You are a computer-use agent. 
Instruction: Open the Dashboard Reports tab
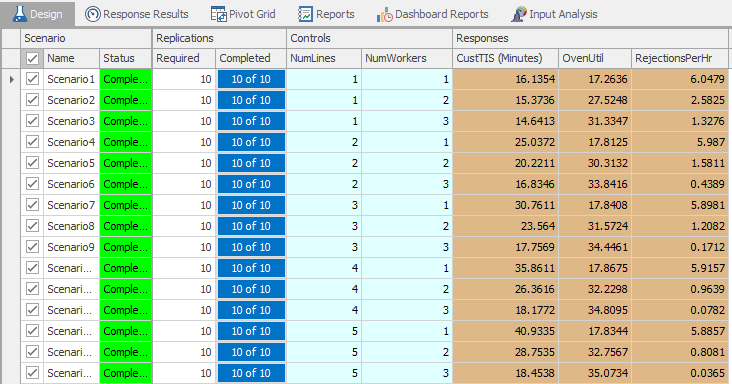432,14
